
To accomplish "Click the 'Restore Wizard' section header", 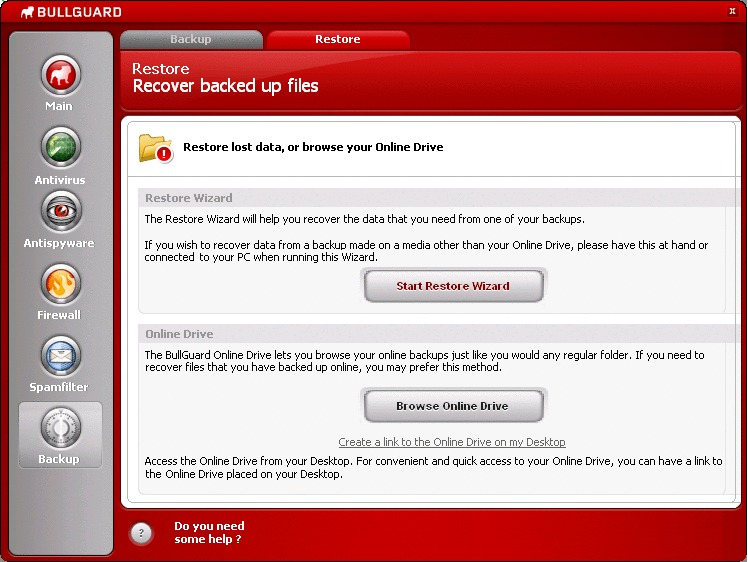I will coord(189,198).
